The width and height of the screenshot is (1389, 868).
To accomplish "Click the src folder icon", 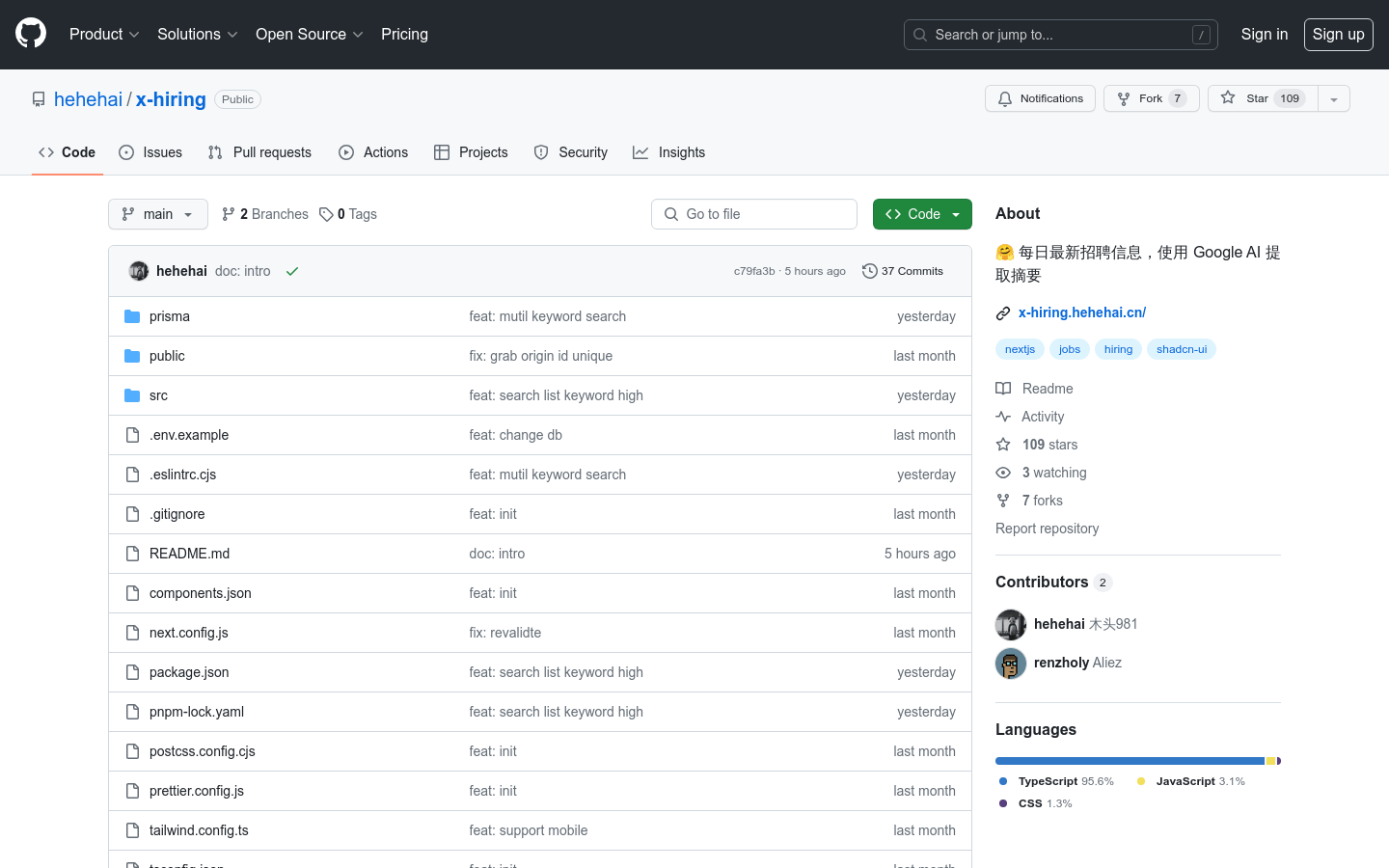I will [x=132, y=395].
